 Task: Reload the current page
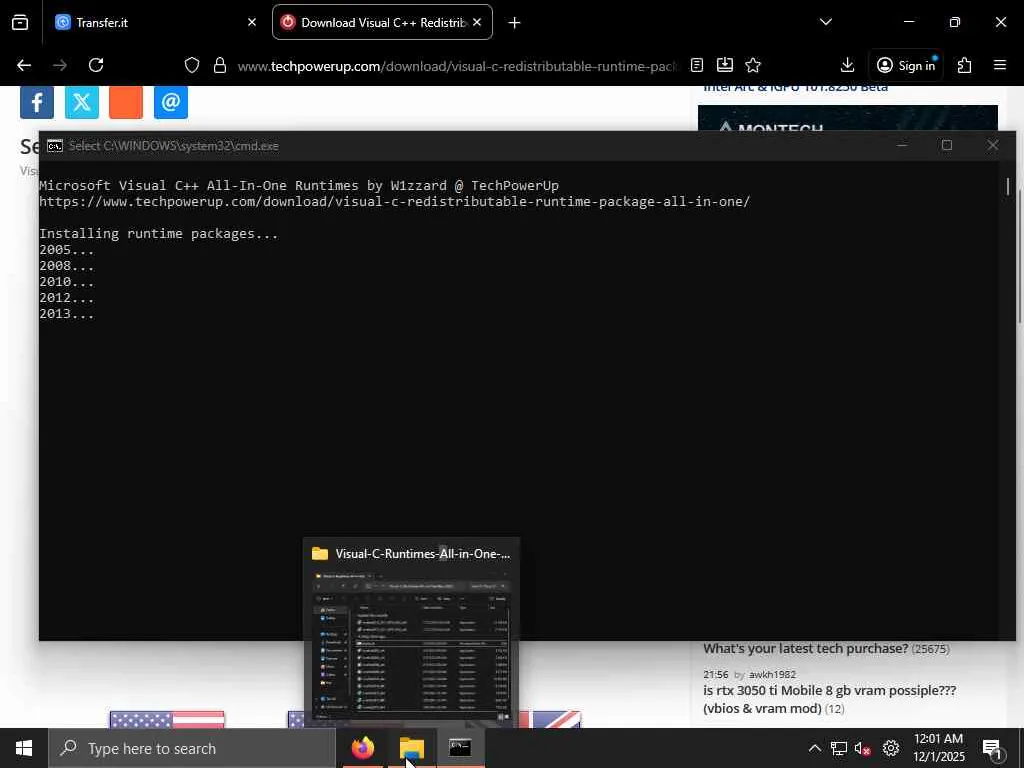96,65
